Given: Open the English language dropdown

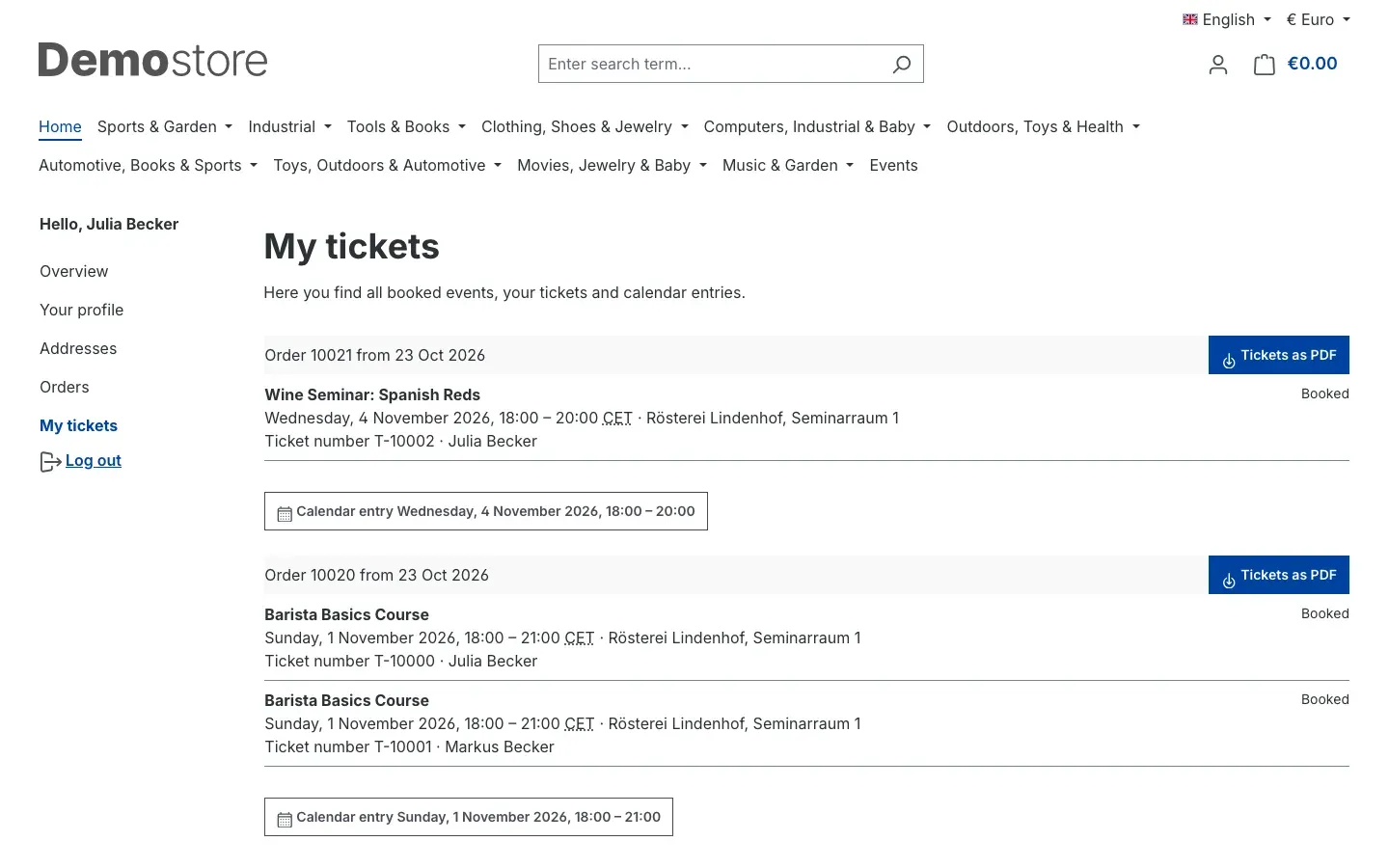Looking at the screenshot, I should [x=1228, y=19].
